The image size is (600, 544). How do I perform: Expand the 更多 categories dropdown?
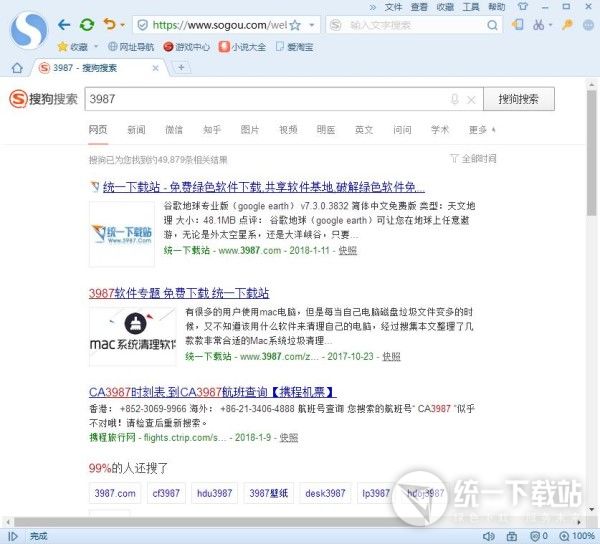point(482,130)
